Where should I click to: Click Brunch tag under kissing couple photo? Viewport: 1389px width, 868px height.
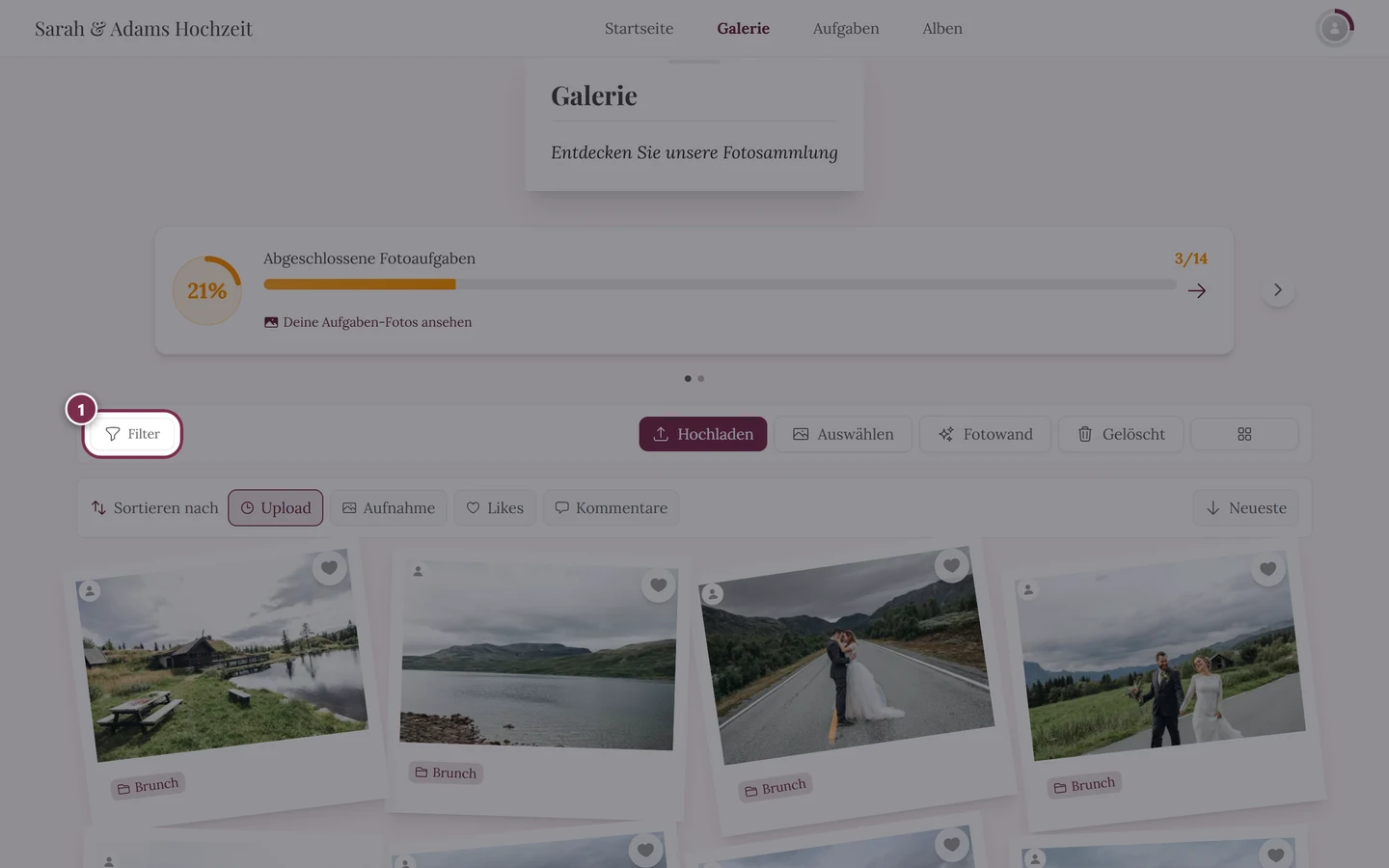[776, 788]
